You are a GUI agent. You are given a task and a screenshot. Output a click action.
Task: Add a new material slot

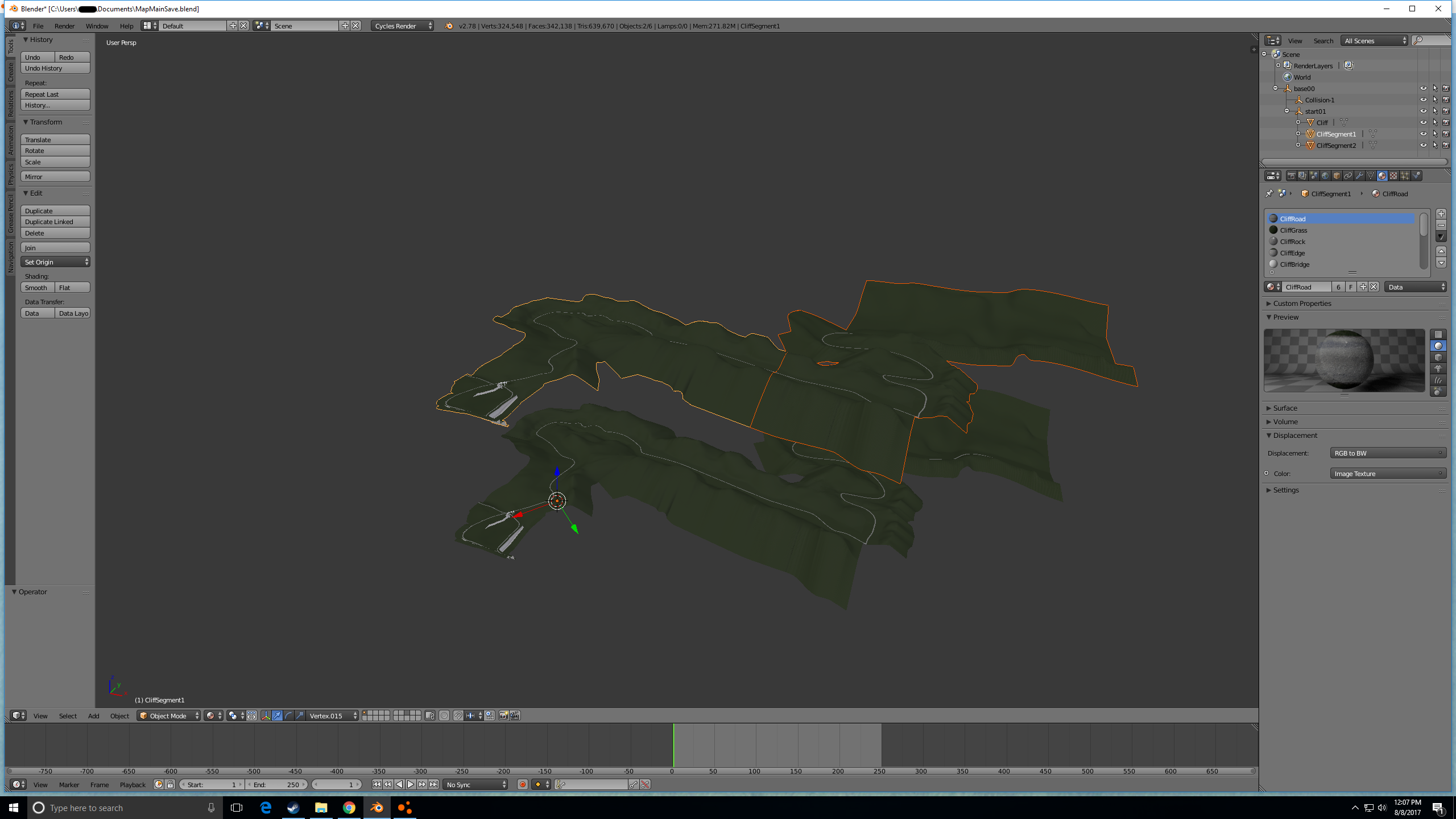[x=1441, y=214]
